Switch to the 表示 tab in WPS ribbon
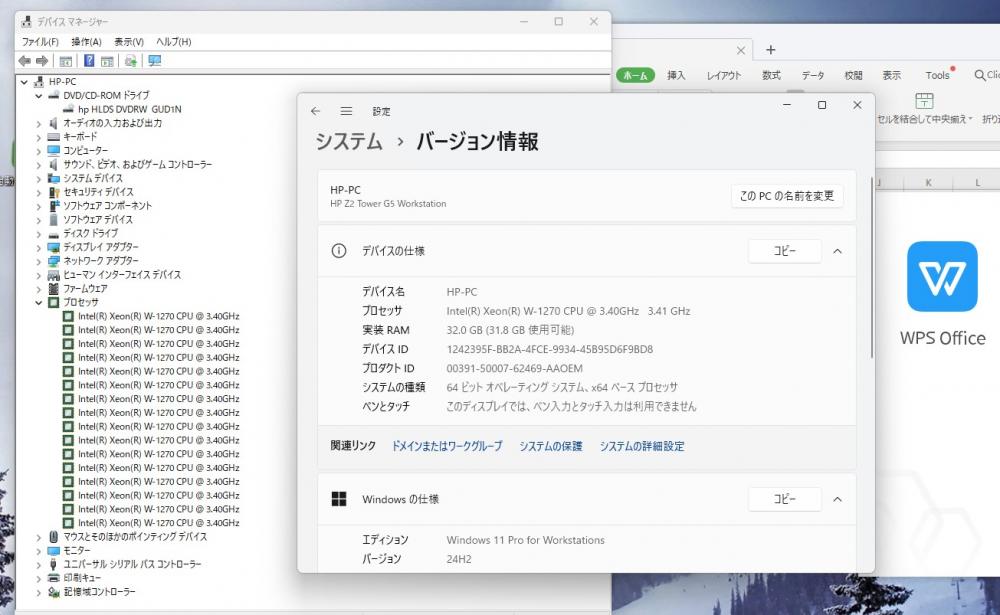Screen dimensions: 1000x615 tap(892, 75)
